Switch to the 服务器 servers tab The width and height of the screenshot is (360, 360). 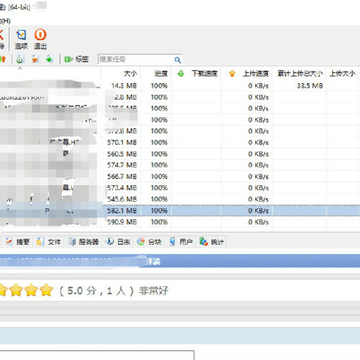[84, 242]
